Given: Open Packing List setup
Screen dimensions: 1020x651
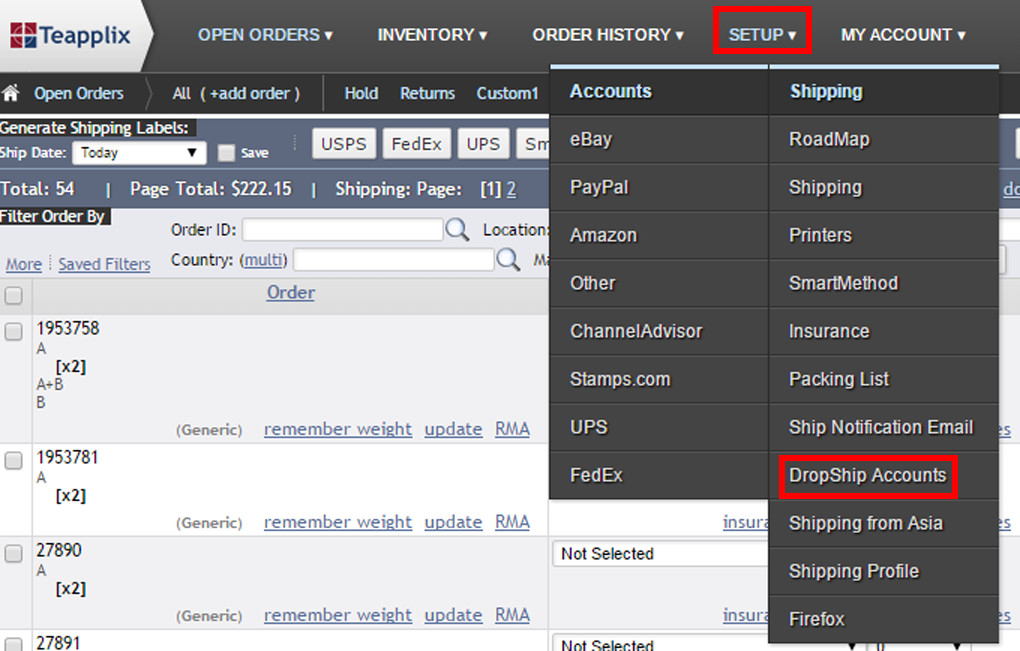Looking at the screenshot, I should click(884, 380).
